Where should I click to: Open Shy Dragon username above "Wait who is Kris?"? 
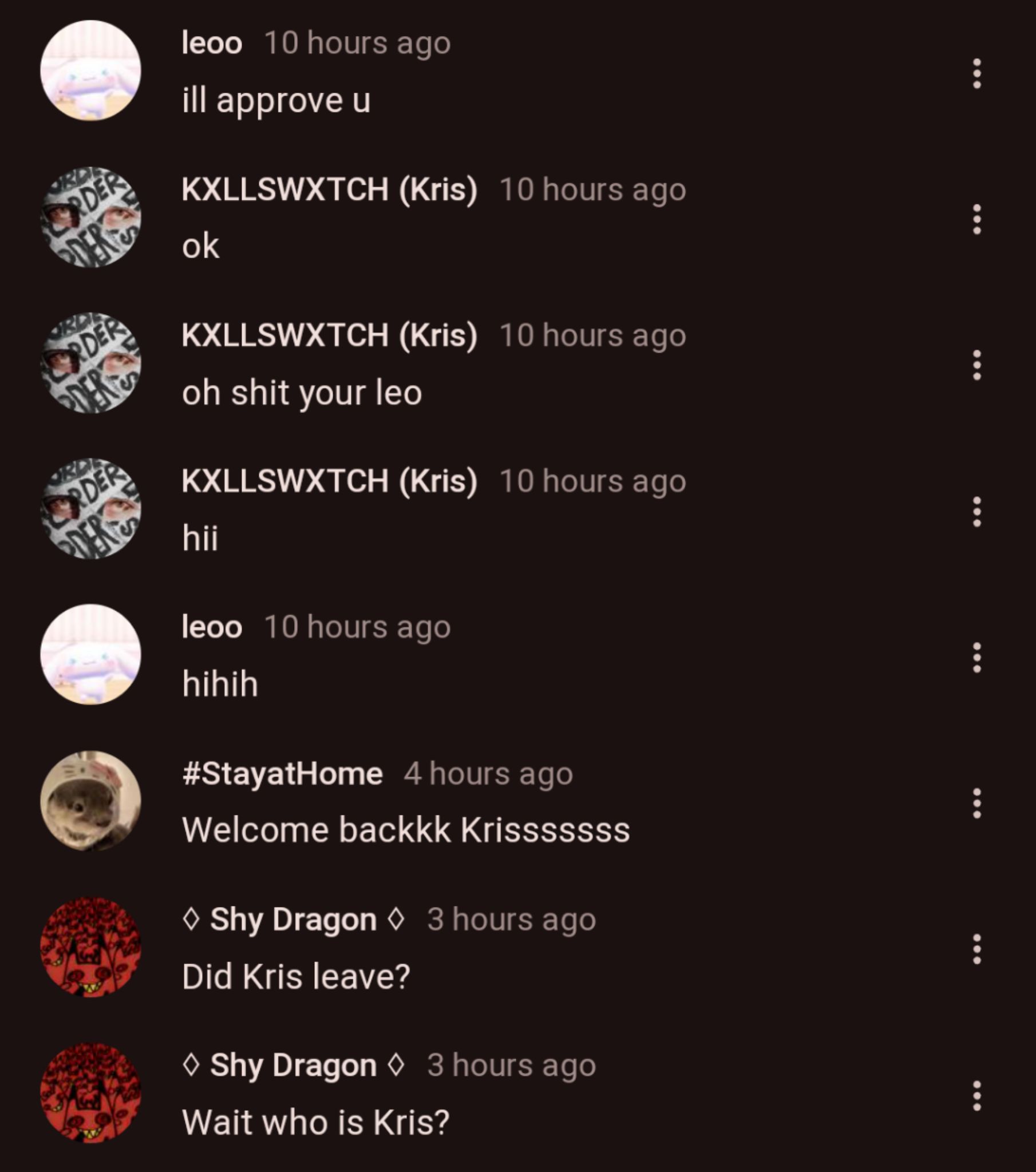[x=292, y=1066]
